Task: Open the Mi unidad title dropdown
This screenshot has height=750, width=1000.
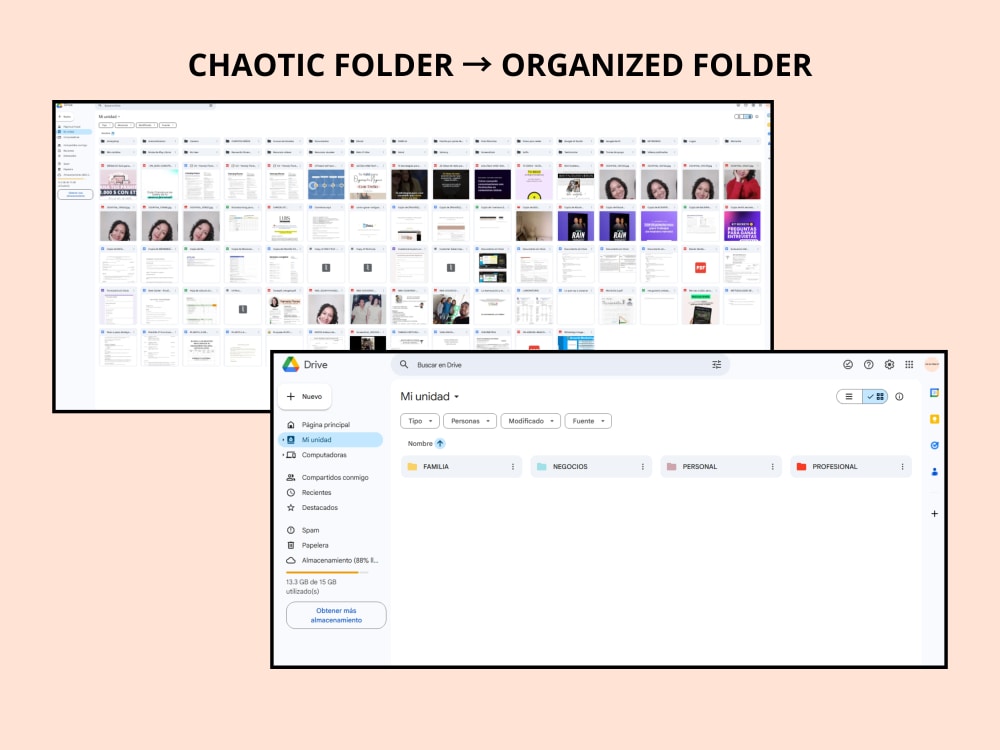Action: click(430, 396)
